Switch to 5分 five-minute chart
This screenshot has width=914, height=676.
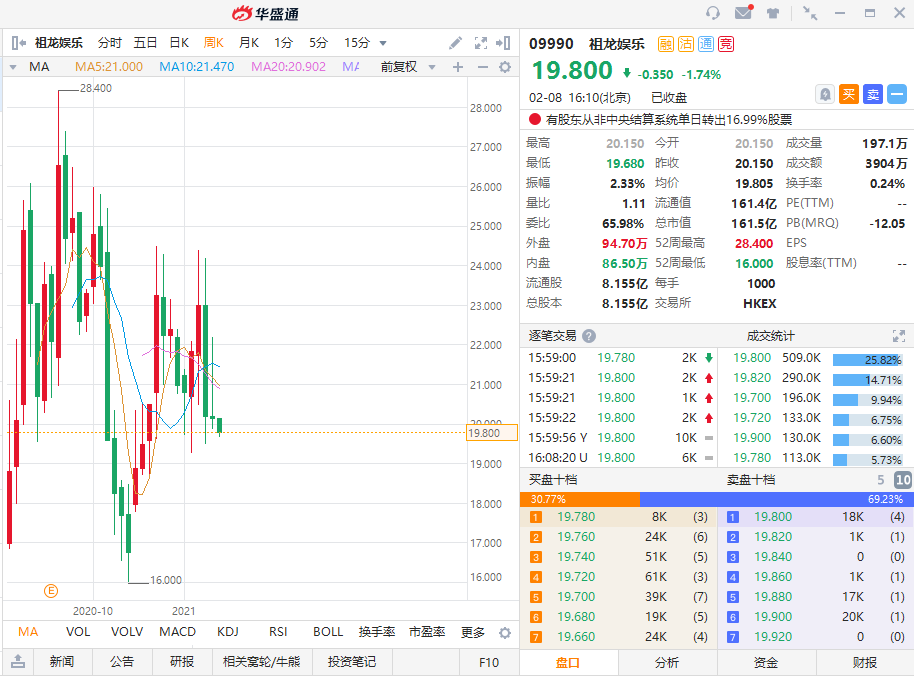click(x=318, y=43)
